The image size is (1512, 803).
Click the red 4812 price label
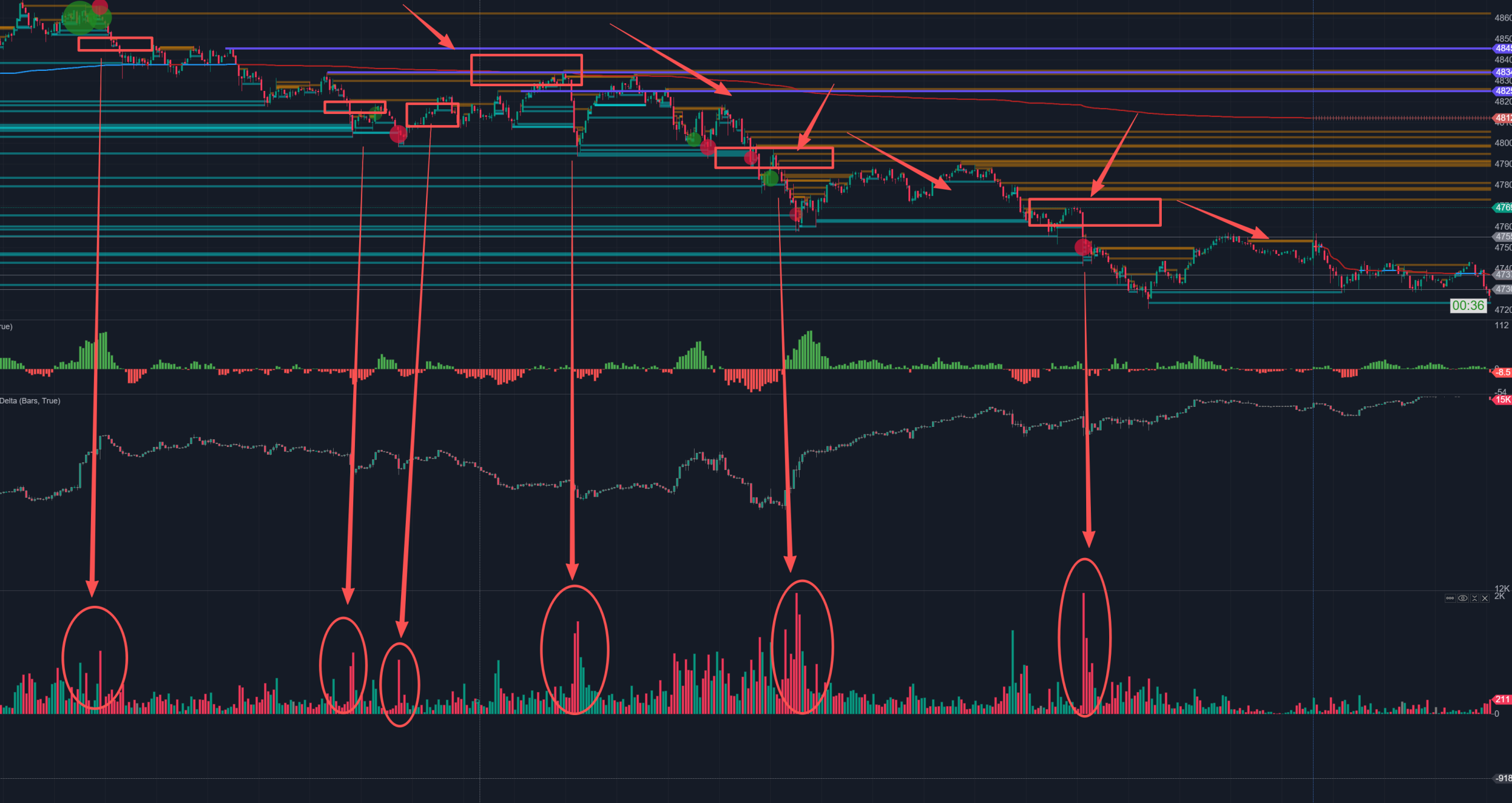[x=1503, y=118]
